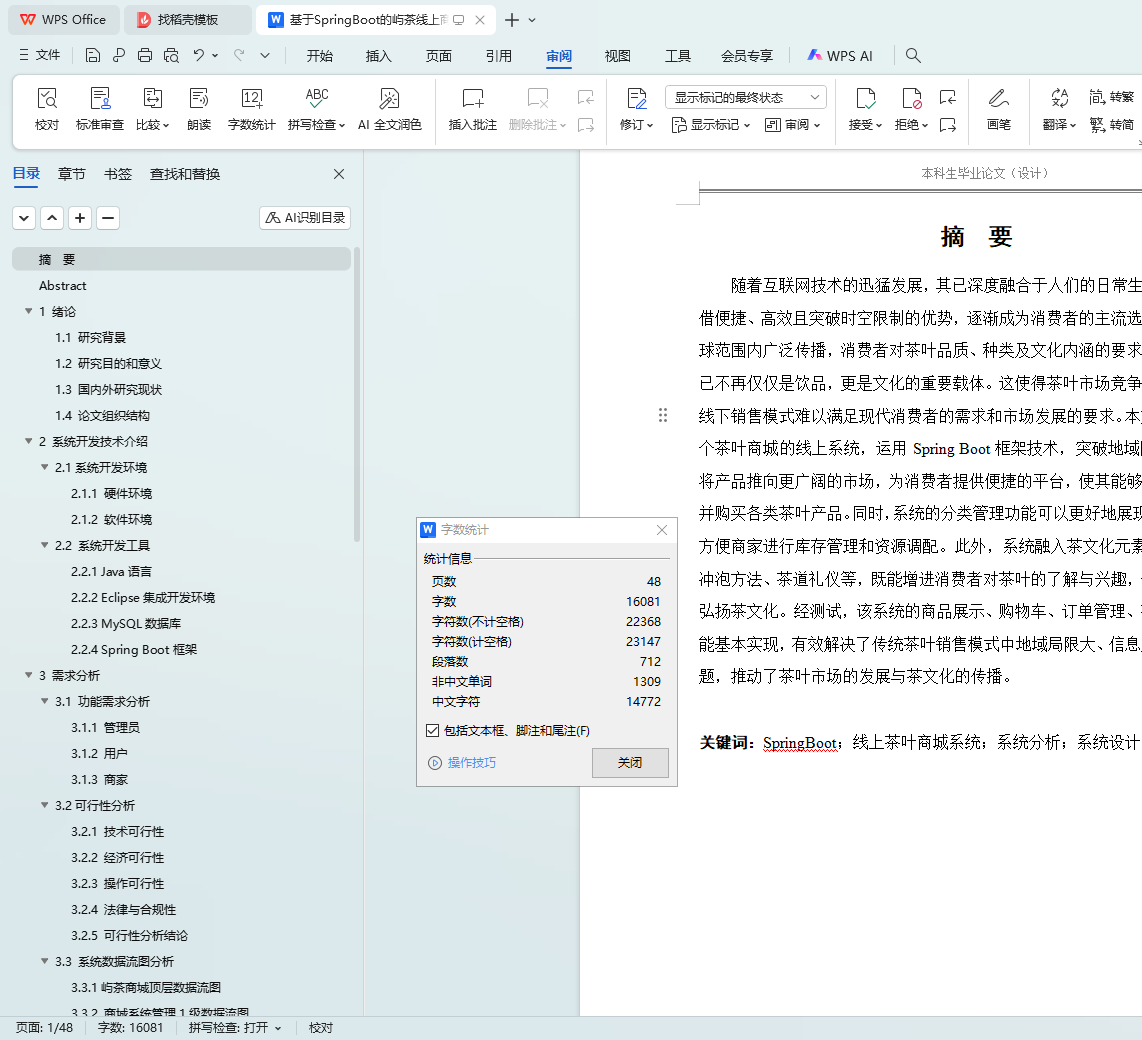Collapse the 3.1 功能需求分析 node
The image size is (1142, 1040).
tap(44, 701)
